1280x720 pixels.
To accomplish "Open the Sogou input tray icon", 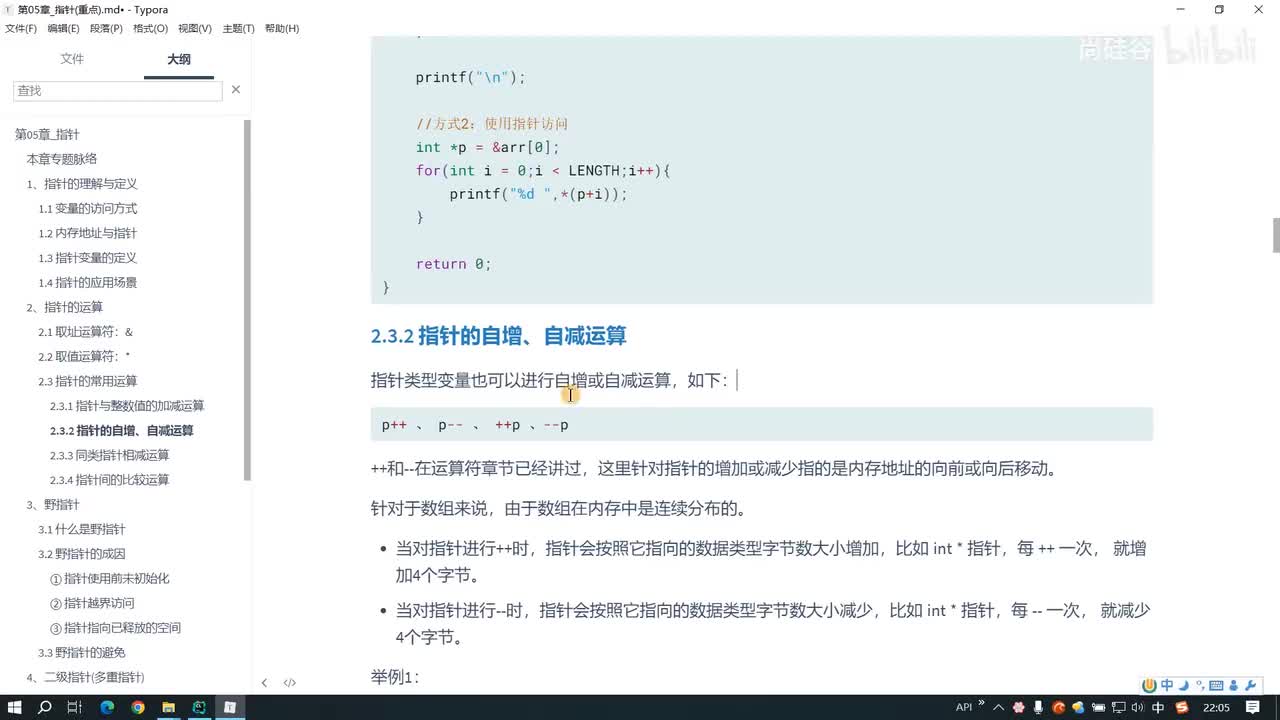I will [1182, 707].
